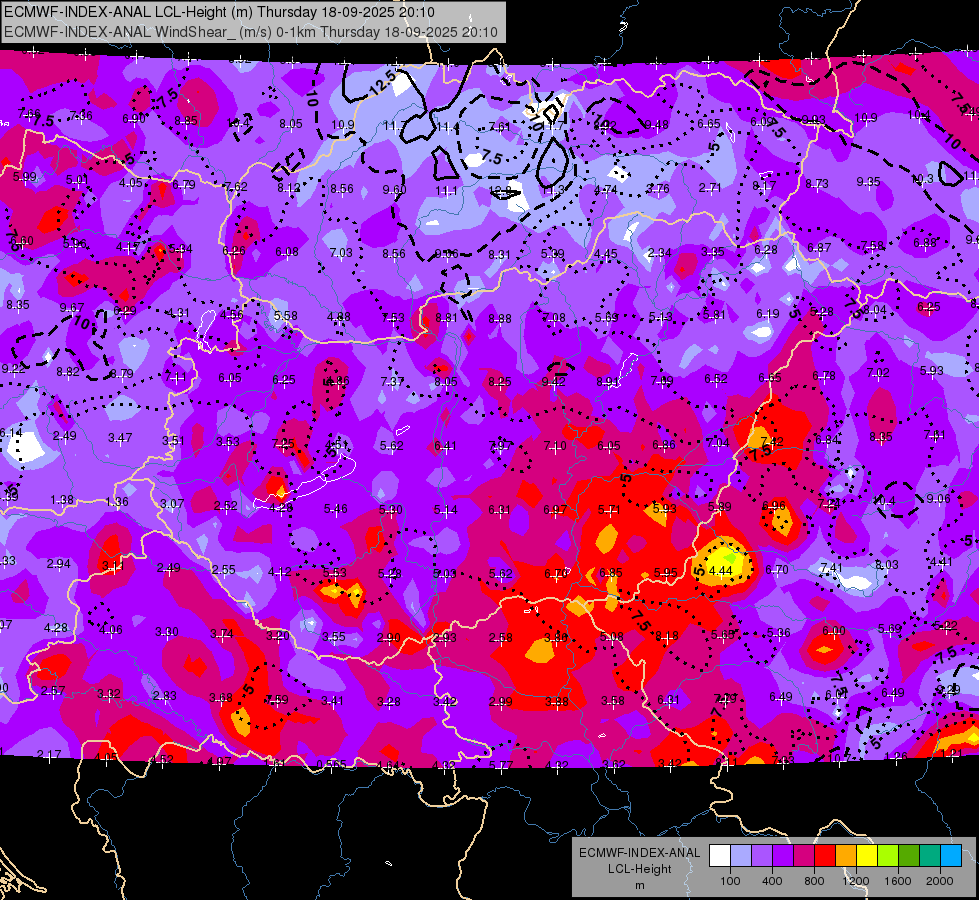Click the '2.99' grid value

click(x=501, y=702)
